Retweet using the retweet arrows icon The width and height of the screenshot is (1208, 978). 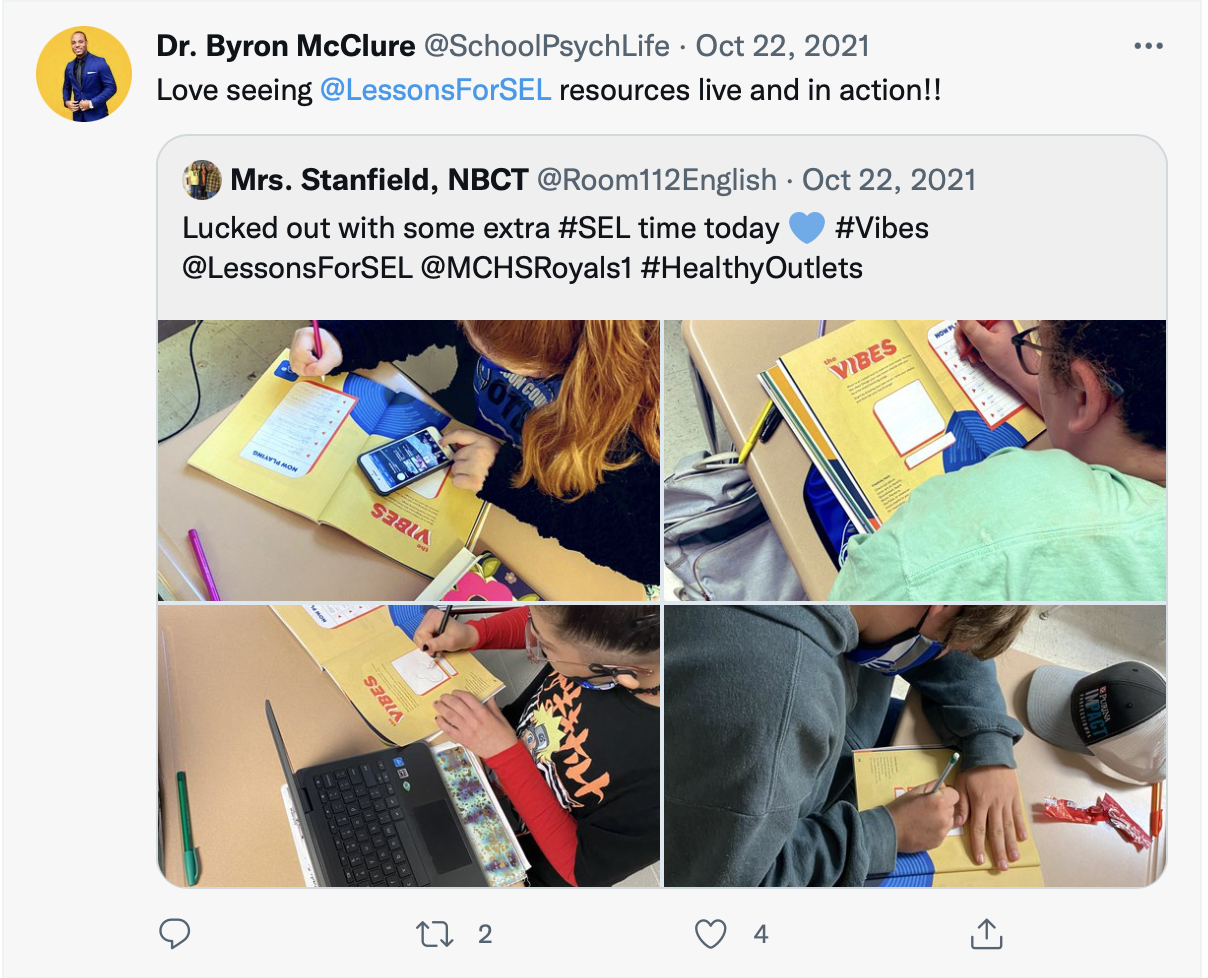coord(434,934)
